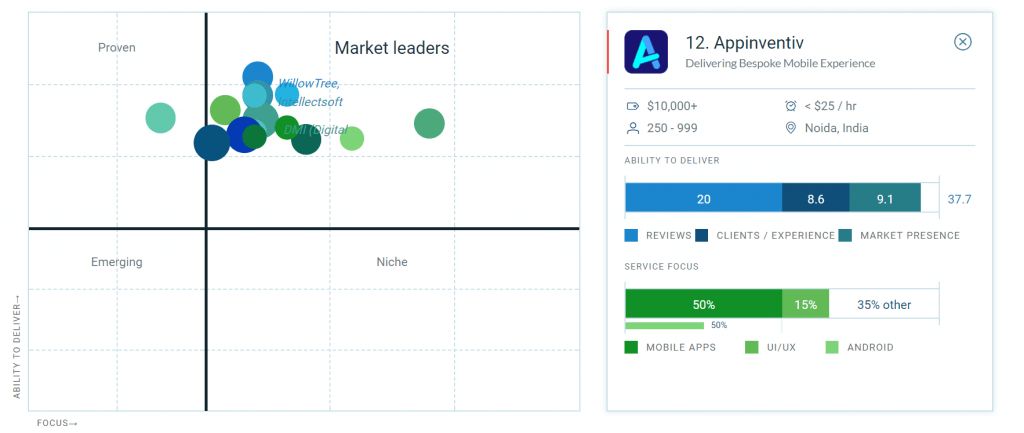
Task: Click the employees person icon near 250 - 999
Action: (632, 128)
